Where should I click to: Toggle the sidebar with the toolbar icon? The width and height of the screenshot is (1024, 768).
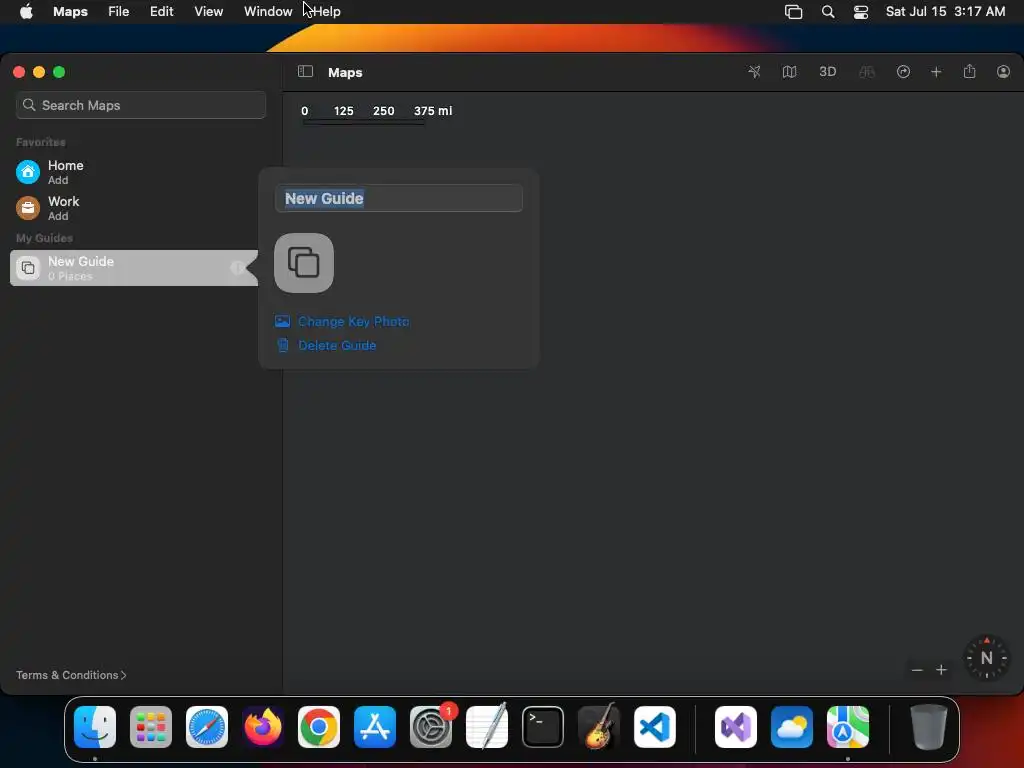305,71
